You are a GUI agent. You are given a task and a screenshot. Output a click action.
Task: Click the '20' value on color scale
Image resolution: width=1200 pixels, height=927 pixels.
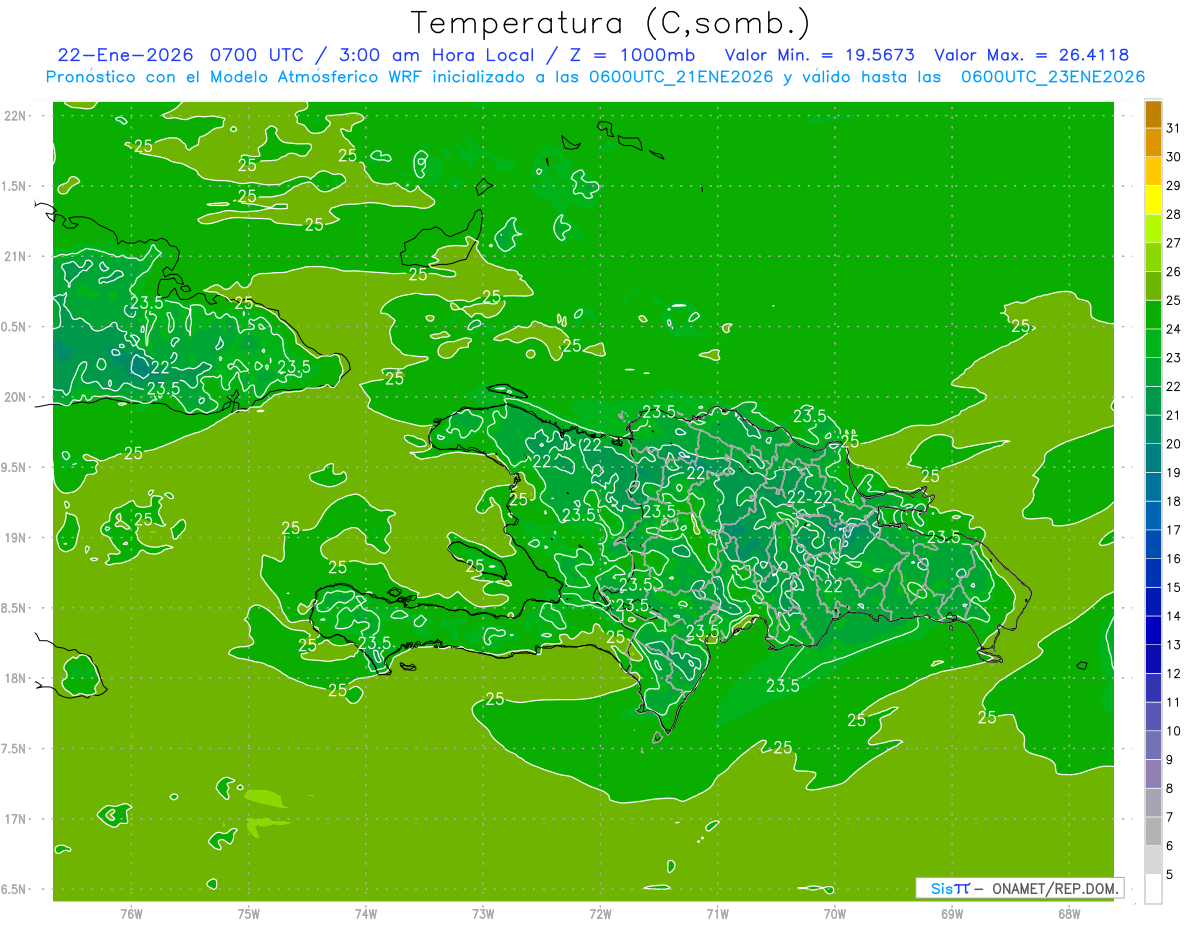coord(1174,444)
